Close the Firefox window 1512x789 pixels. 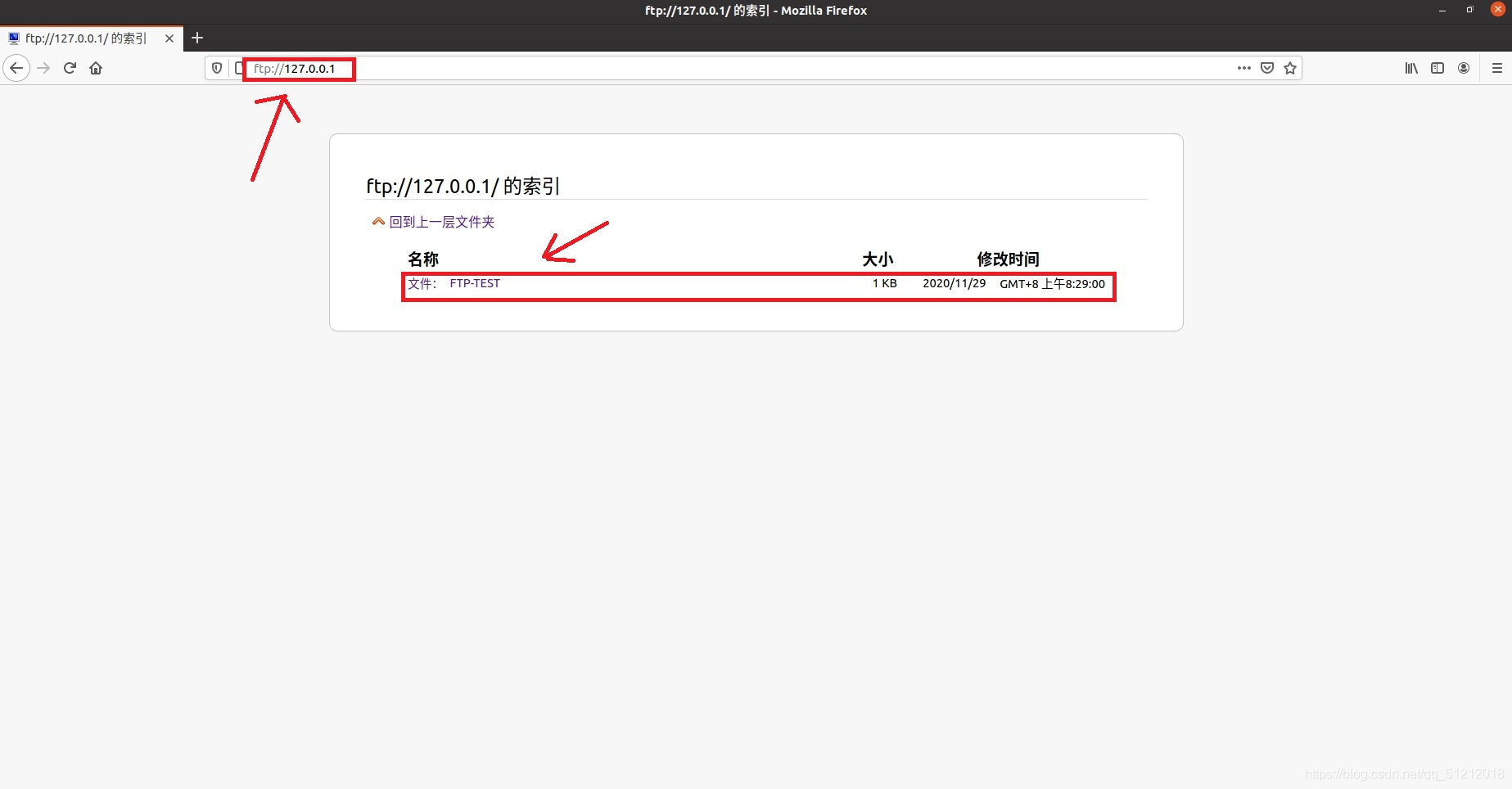coord(1498,10)
